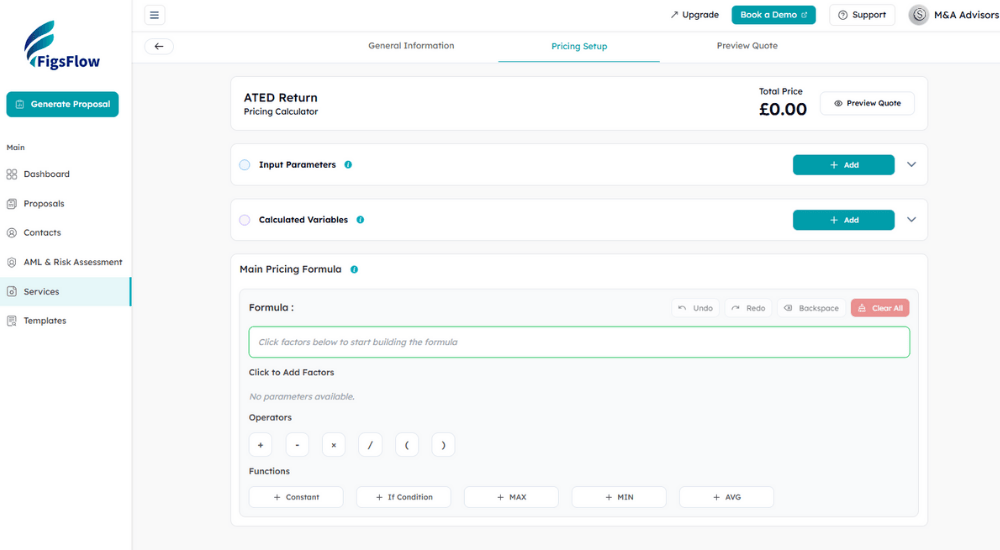Screen dimensions: 1000x550
Task: Undo the last formula change
Action: [x=695, y=308]
